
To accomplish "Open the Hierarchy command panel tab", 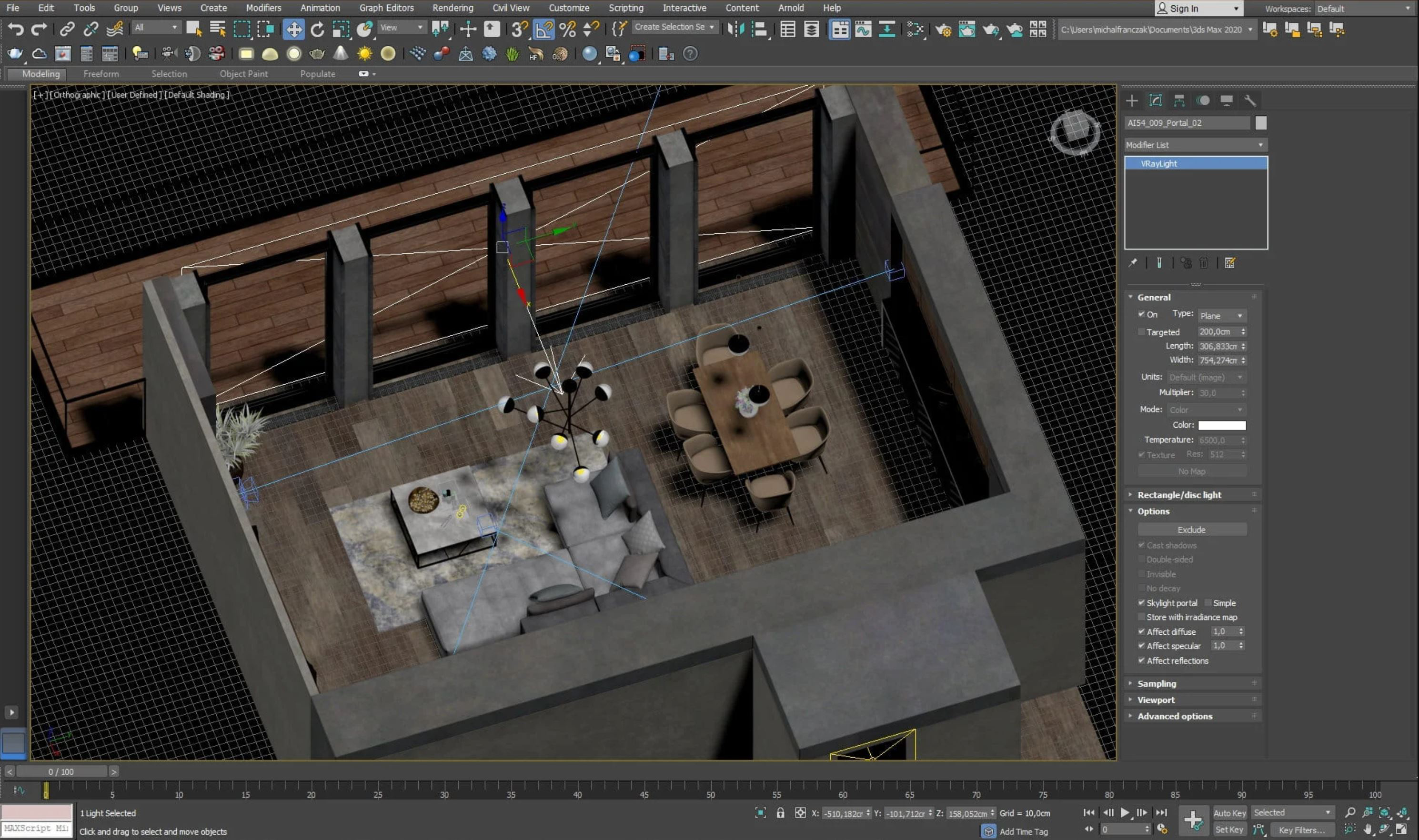I will coord(1179,101).
